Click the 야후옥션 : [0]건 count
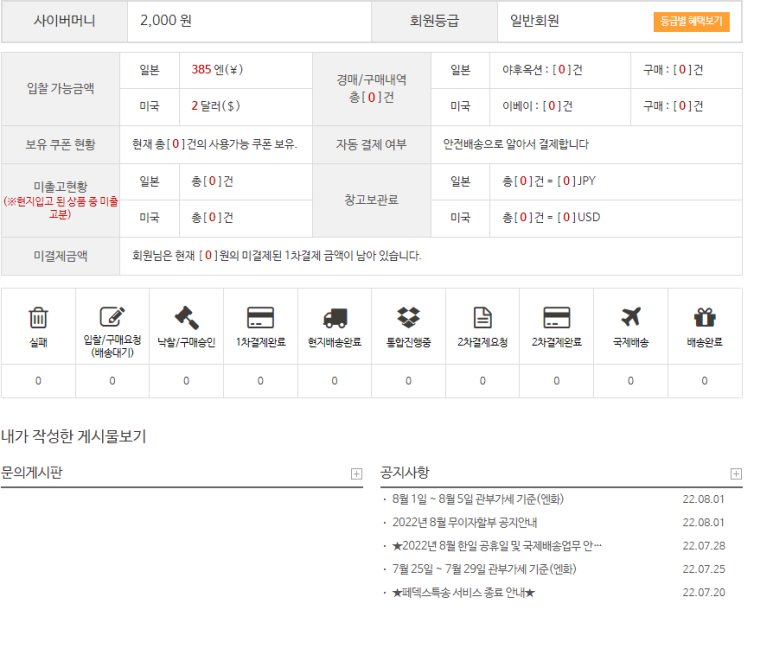 tap(542, 70)
